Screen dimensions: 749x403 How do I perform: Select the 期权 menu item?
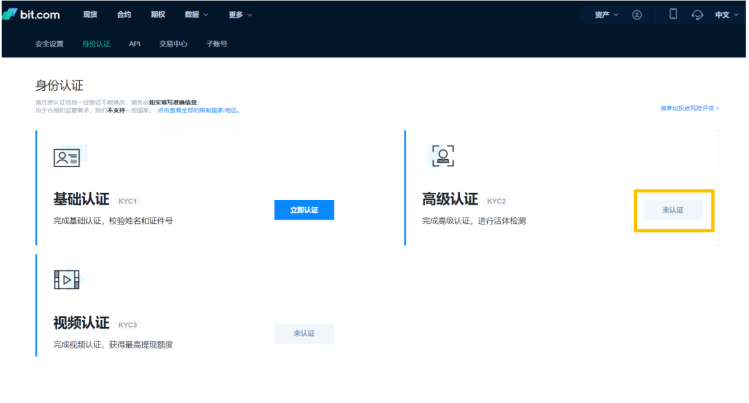158,15
